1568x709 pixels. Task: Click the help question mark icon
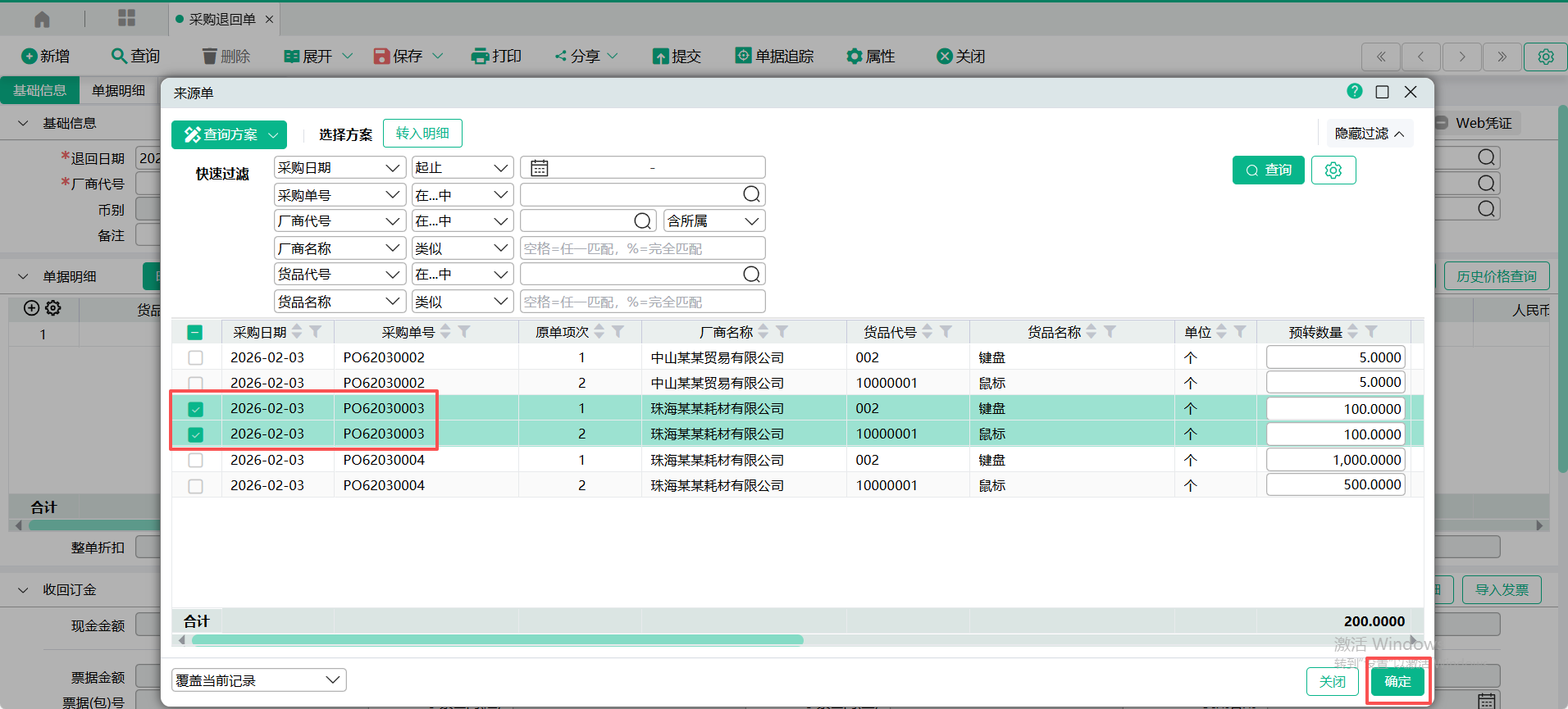(x=1354, y=92)
